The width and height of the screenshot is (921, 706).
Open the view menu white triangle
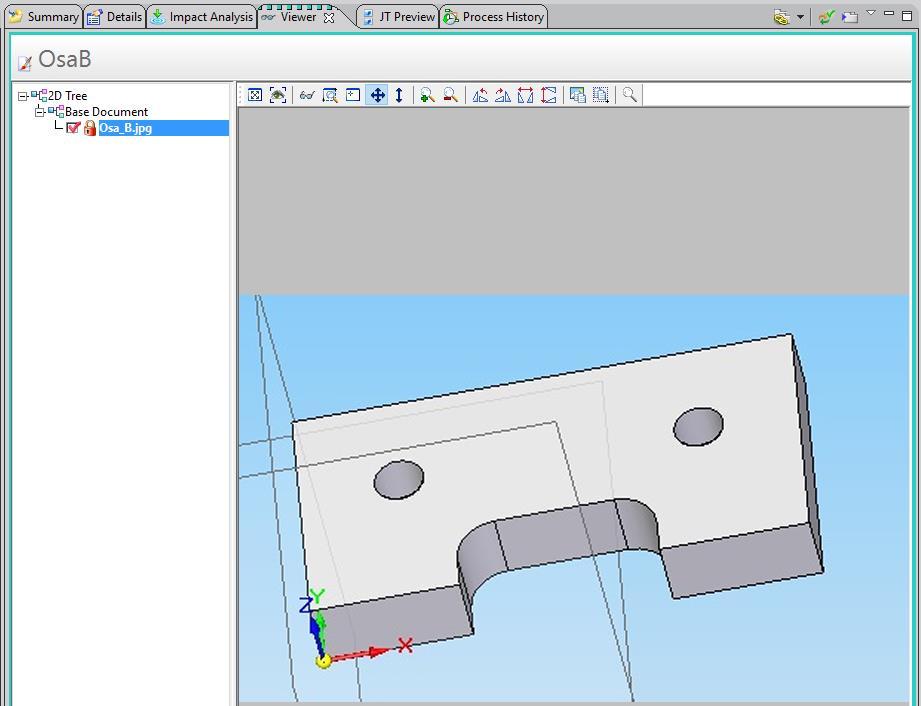tap(871, 13)
